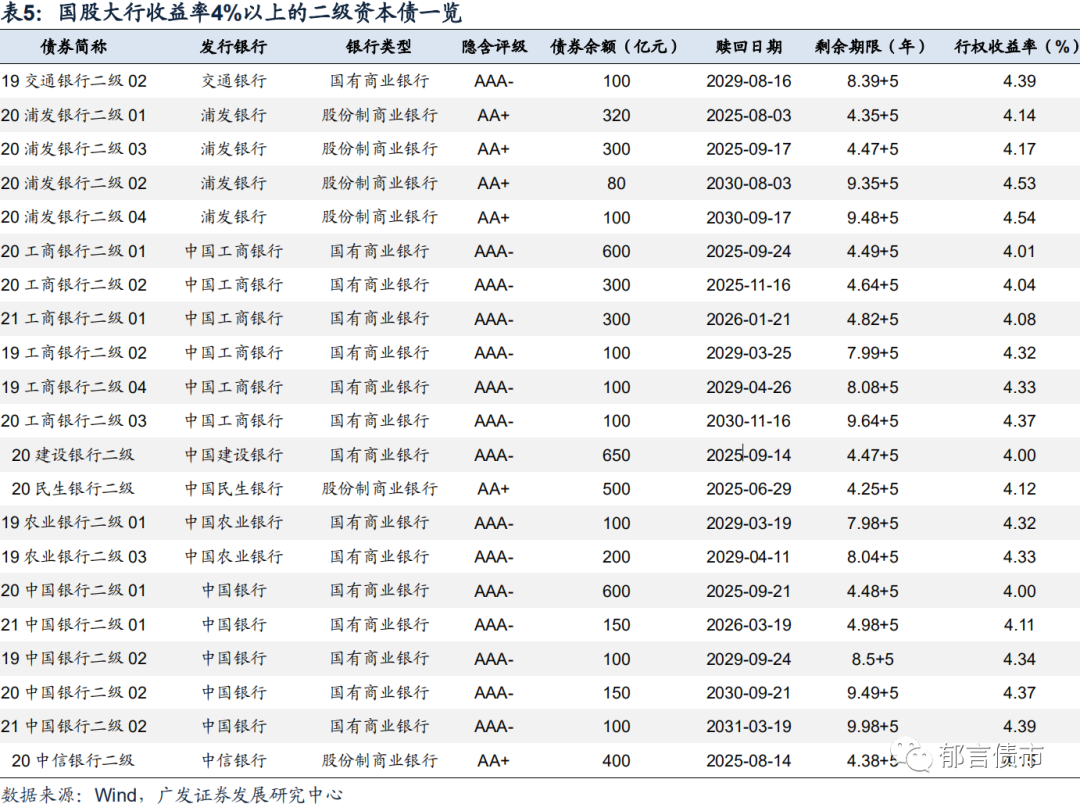Click yield value 4.34
1080x804 pixels.
pyautogui.click(x=1019, y=659)
